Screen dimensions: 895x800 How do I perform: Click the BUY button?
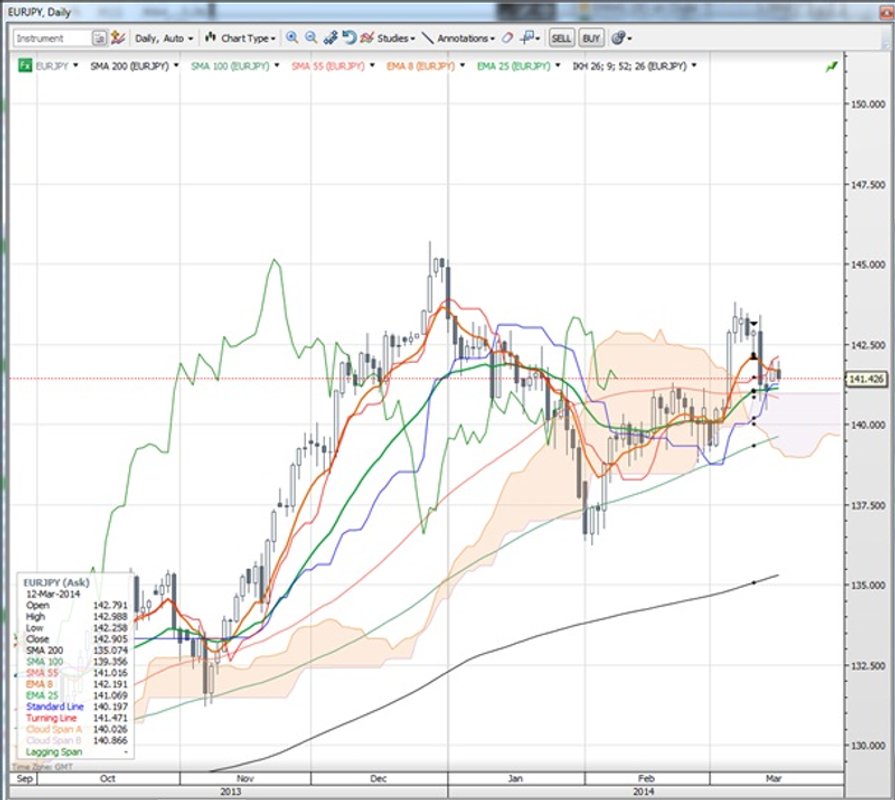pyautogui.click(x=590, y=38)
